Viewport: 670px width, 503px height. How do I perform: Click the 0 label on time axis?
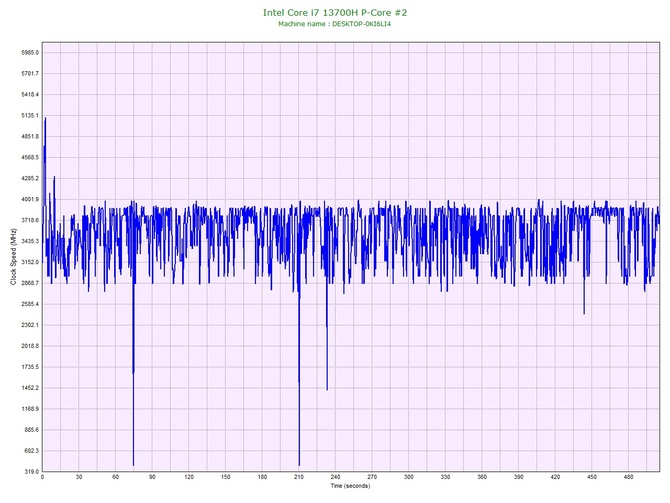point(42,477)
